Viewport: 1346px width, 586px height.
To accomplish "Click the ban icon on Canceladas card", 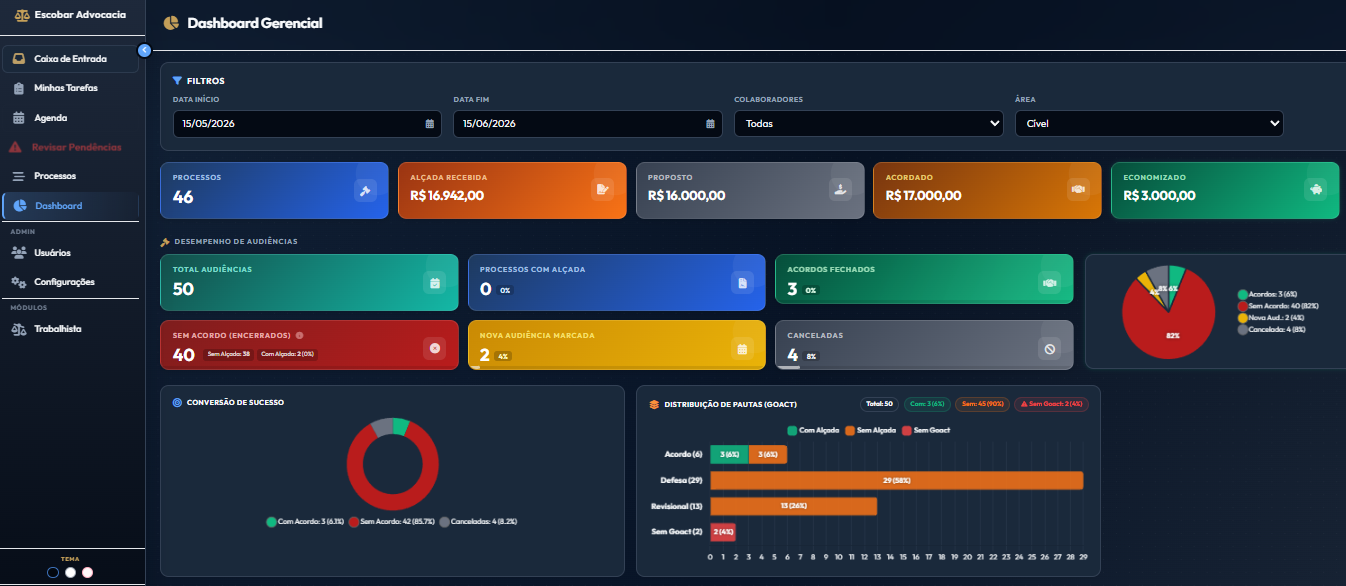I will (1049, 349).
